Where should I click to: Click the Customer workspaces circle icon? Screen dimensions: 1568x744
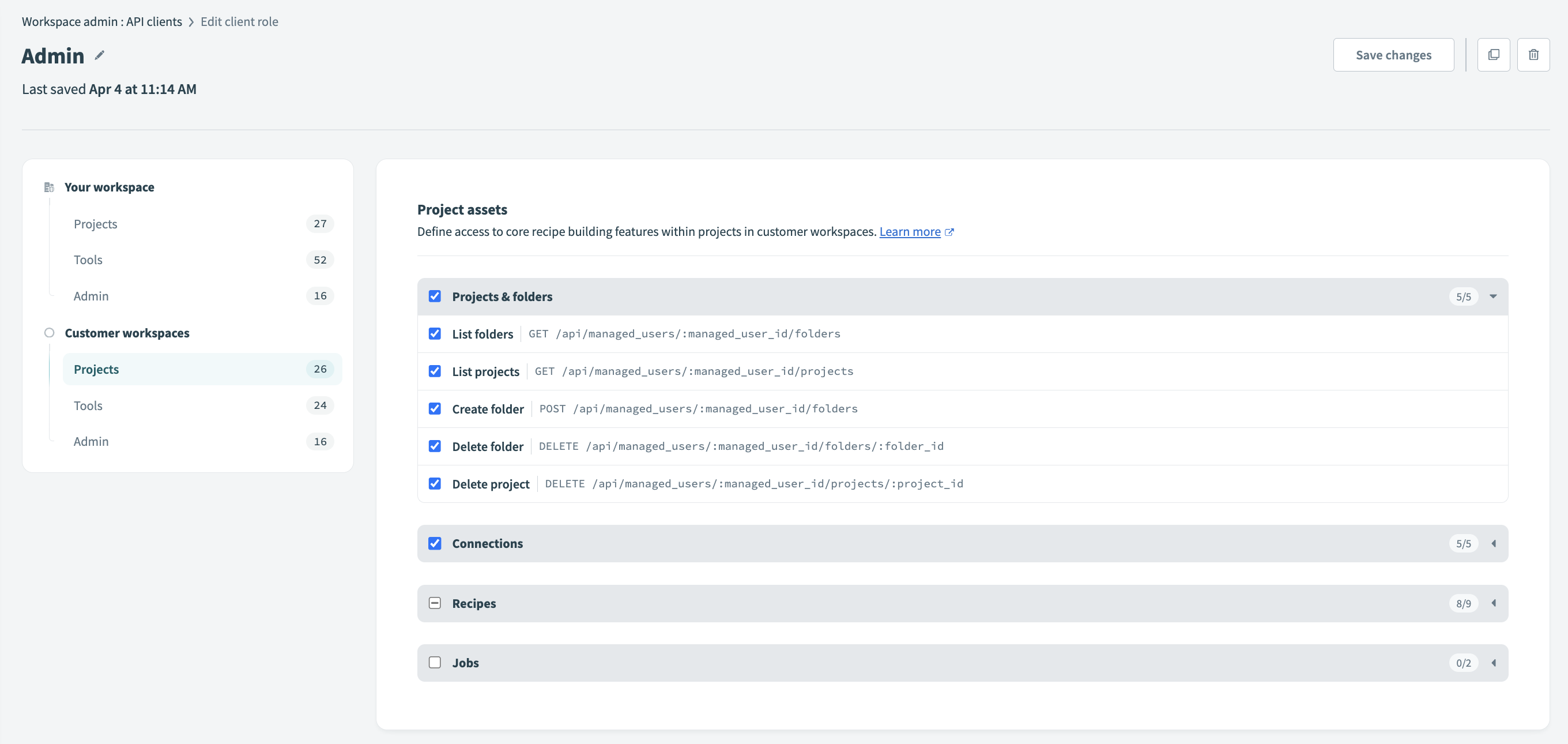(x=50, y=332)
